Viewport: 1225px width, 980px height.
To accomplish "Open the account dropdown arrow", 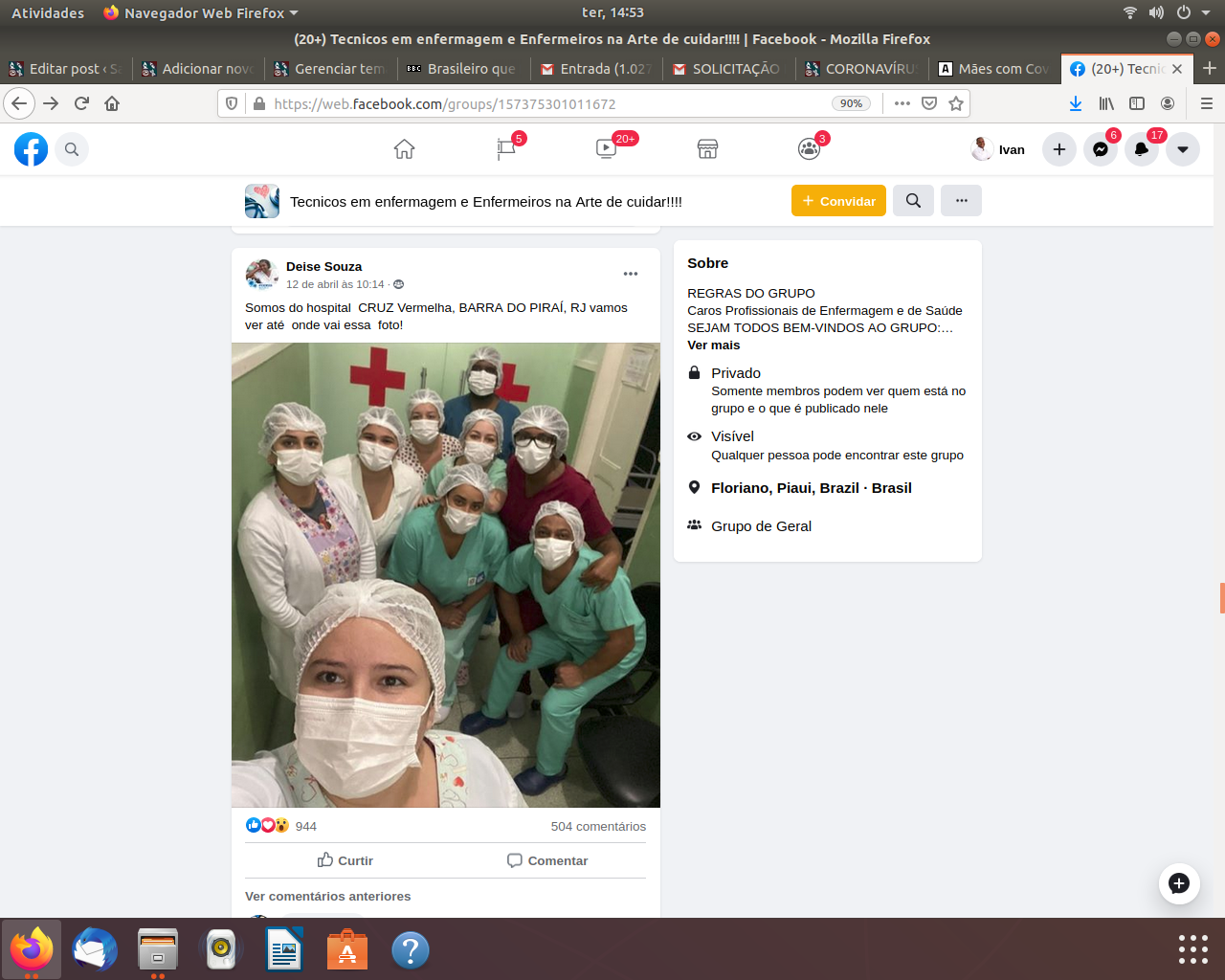I will pyautogui.click(x=1183, y=149).
